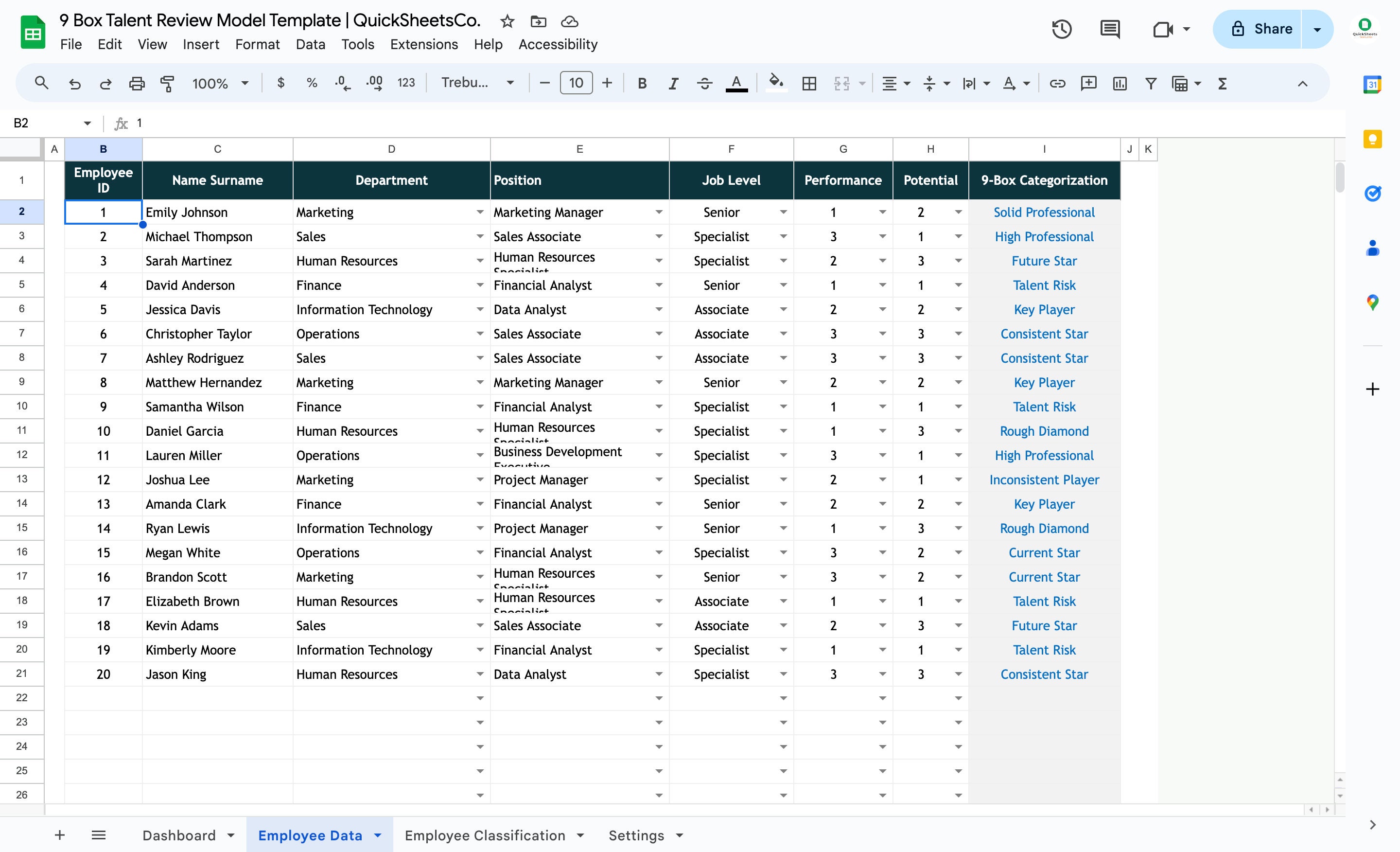
Task: Open the font family dropdown
Action: 477,83
